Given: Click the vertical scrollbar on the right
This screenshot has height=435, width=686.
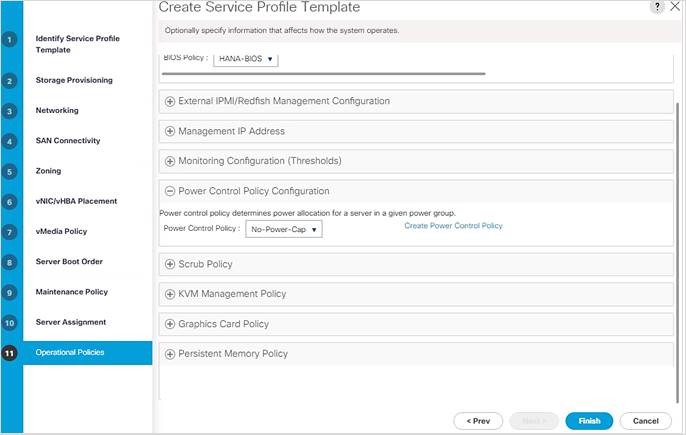Looking at the screenshot, I should [x=678, y=253].
